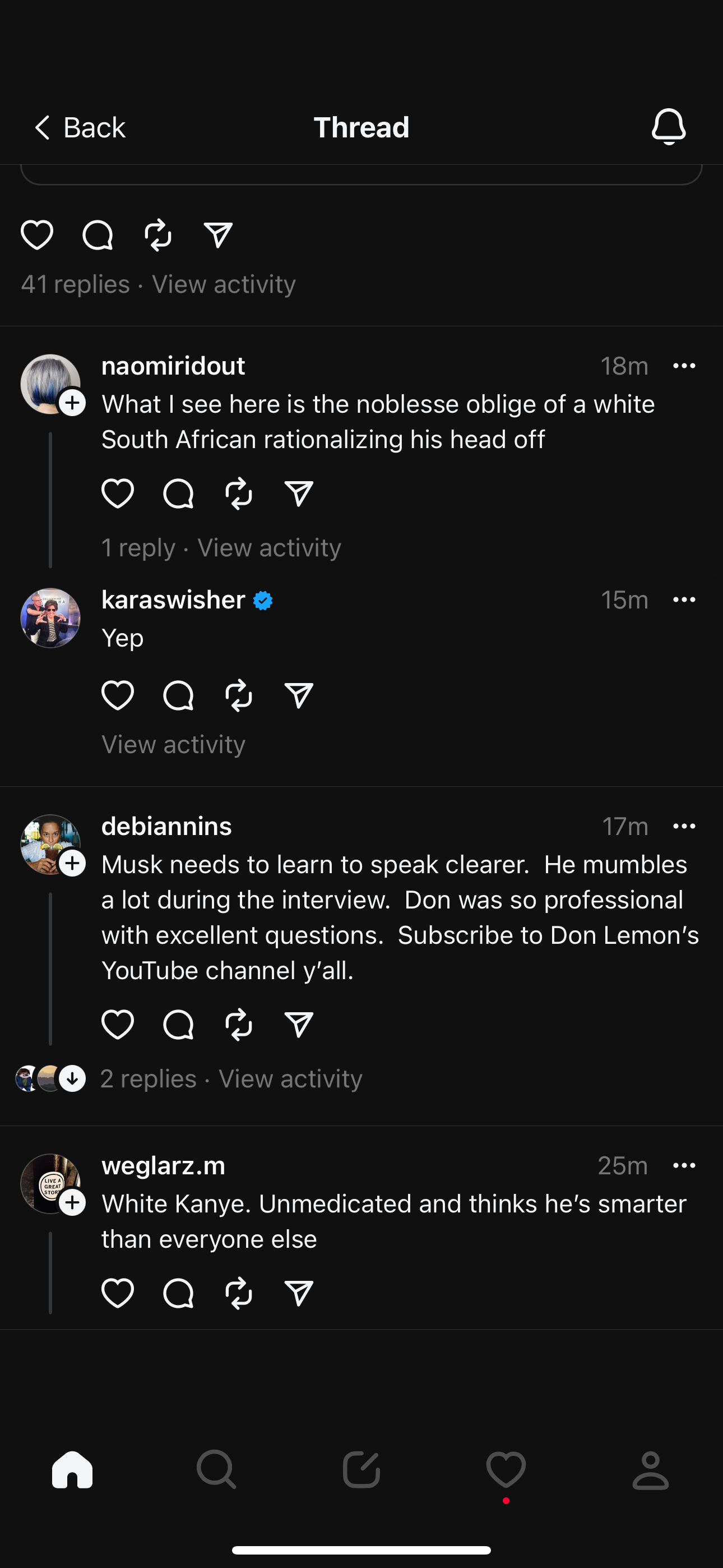This screenshot has height=1568, width=723.
Task: Repost karaswisher's 'Yep' reply
Action: point(239,695)
